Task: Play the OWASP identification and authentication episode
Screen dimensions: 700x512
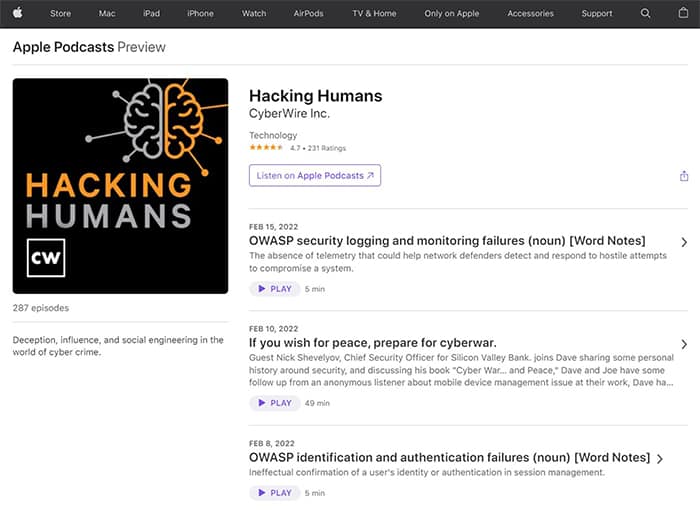Action: [275, 493]
